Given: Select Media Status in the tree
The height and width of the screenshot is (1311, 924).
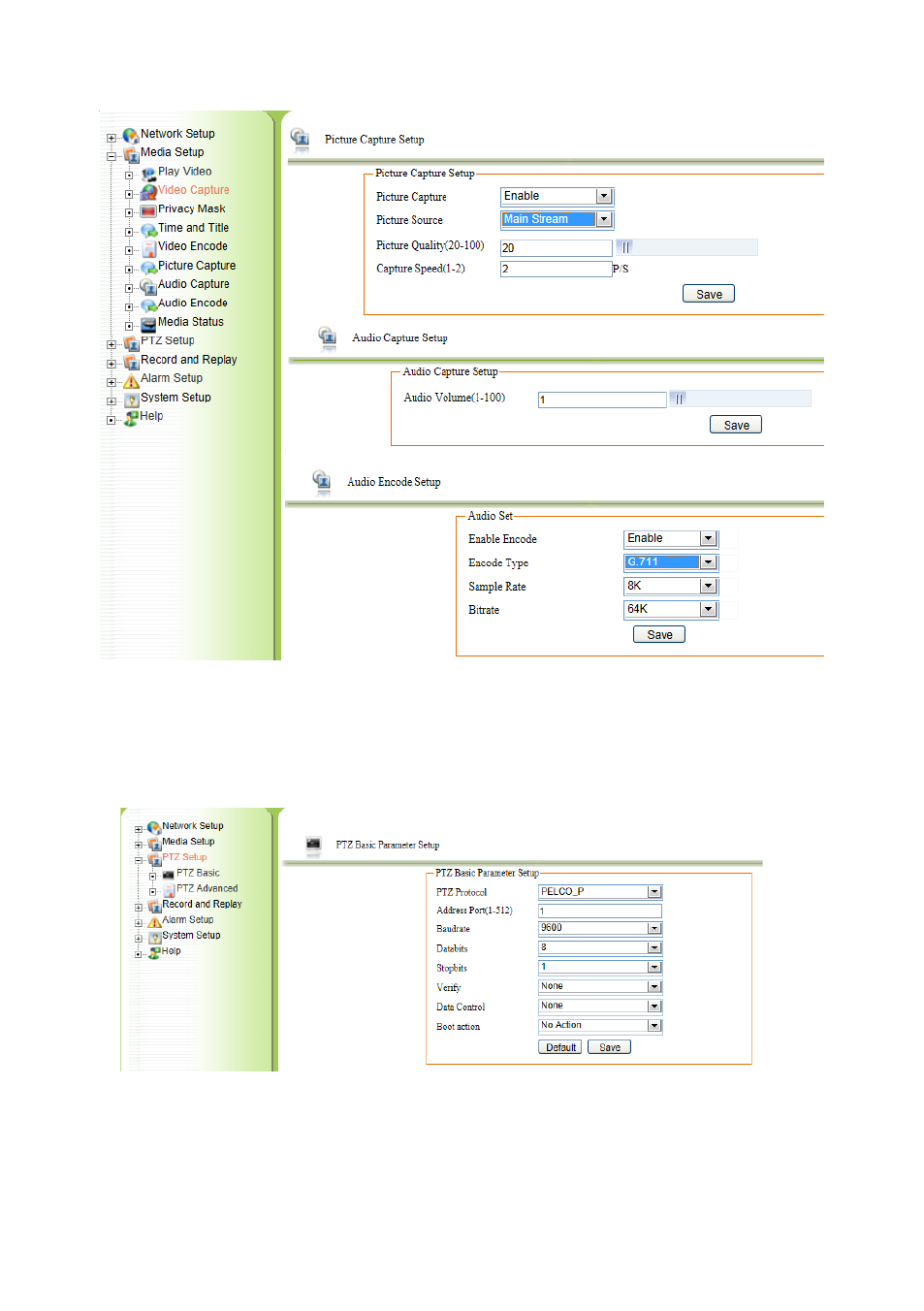Looking at the screenshot, I should coord(191,322).
